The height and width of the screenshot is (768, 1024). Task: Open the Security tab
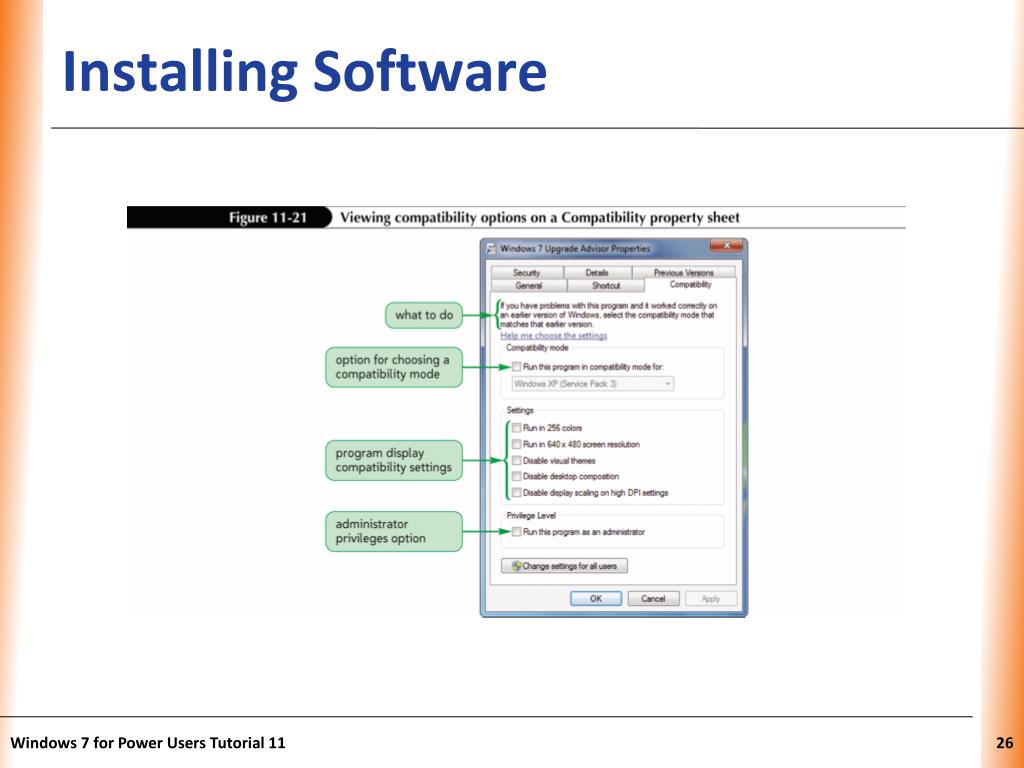tap(526, 272)
